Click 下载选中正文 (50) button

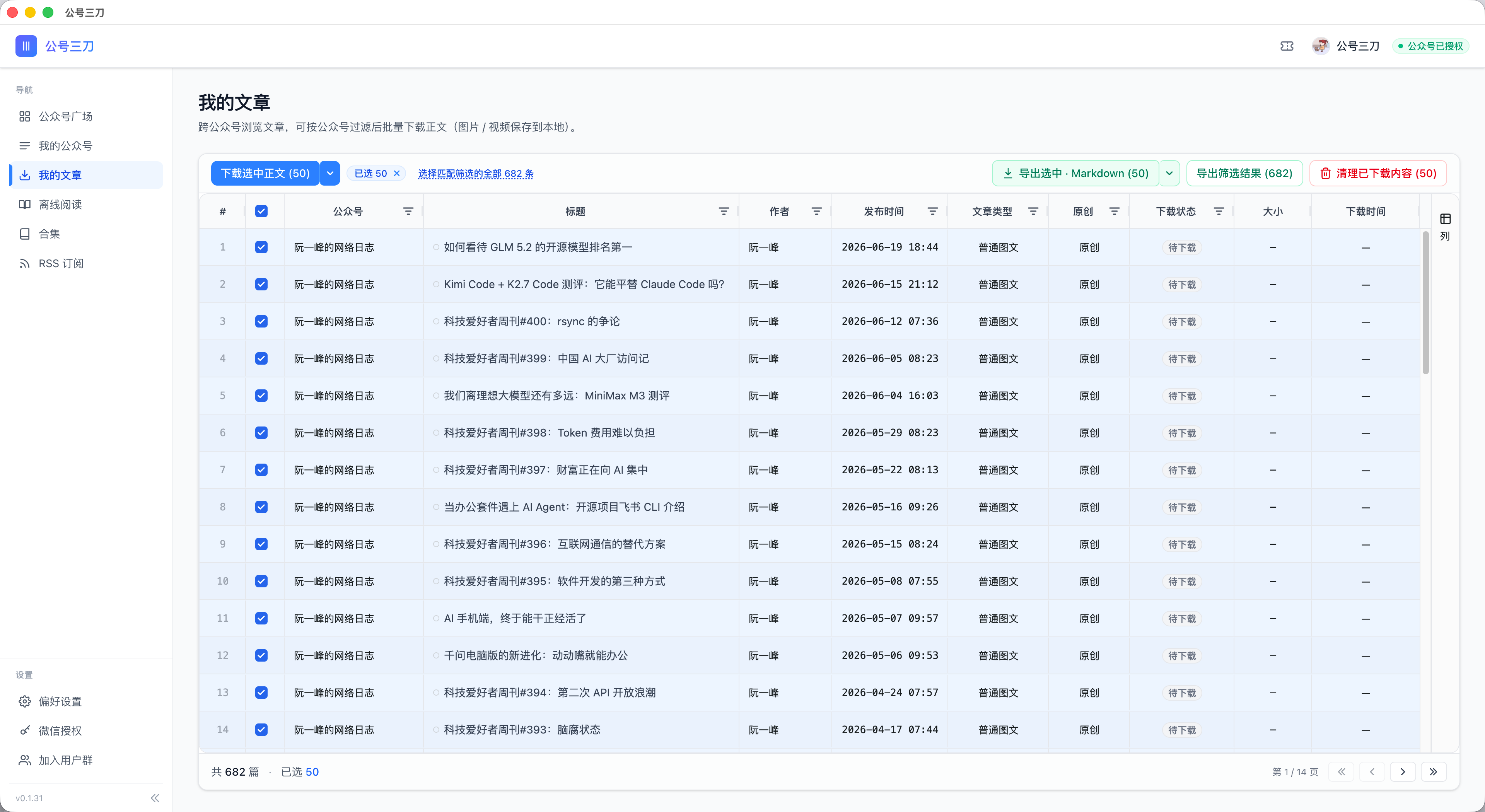[x=265, y=174]
